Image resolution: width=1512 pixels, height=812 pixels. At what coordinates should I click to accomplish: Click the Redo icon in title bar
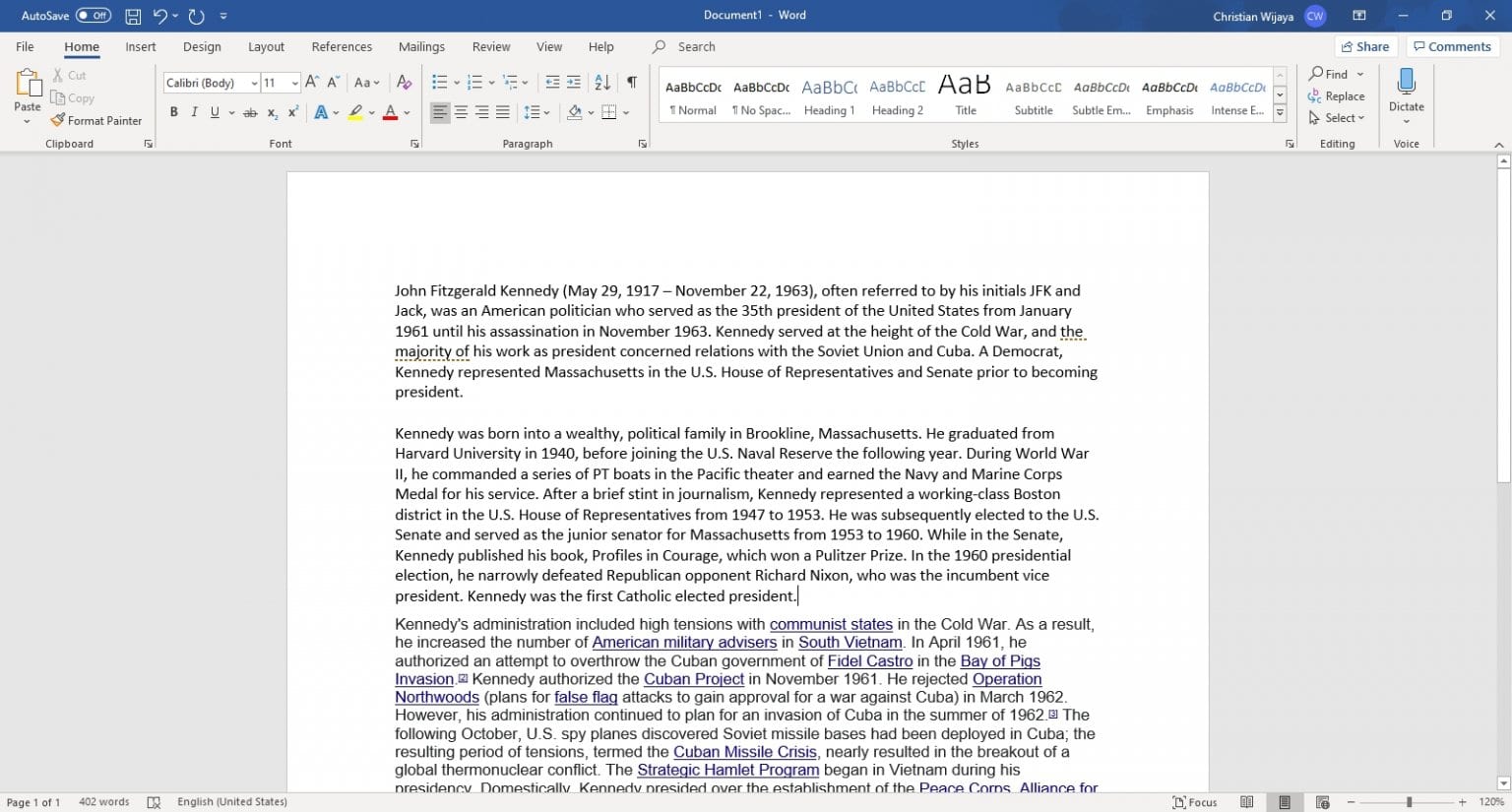[x=196, y=16]
